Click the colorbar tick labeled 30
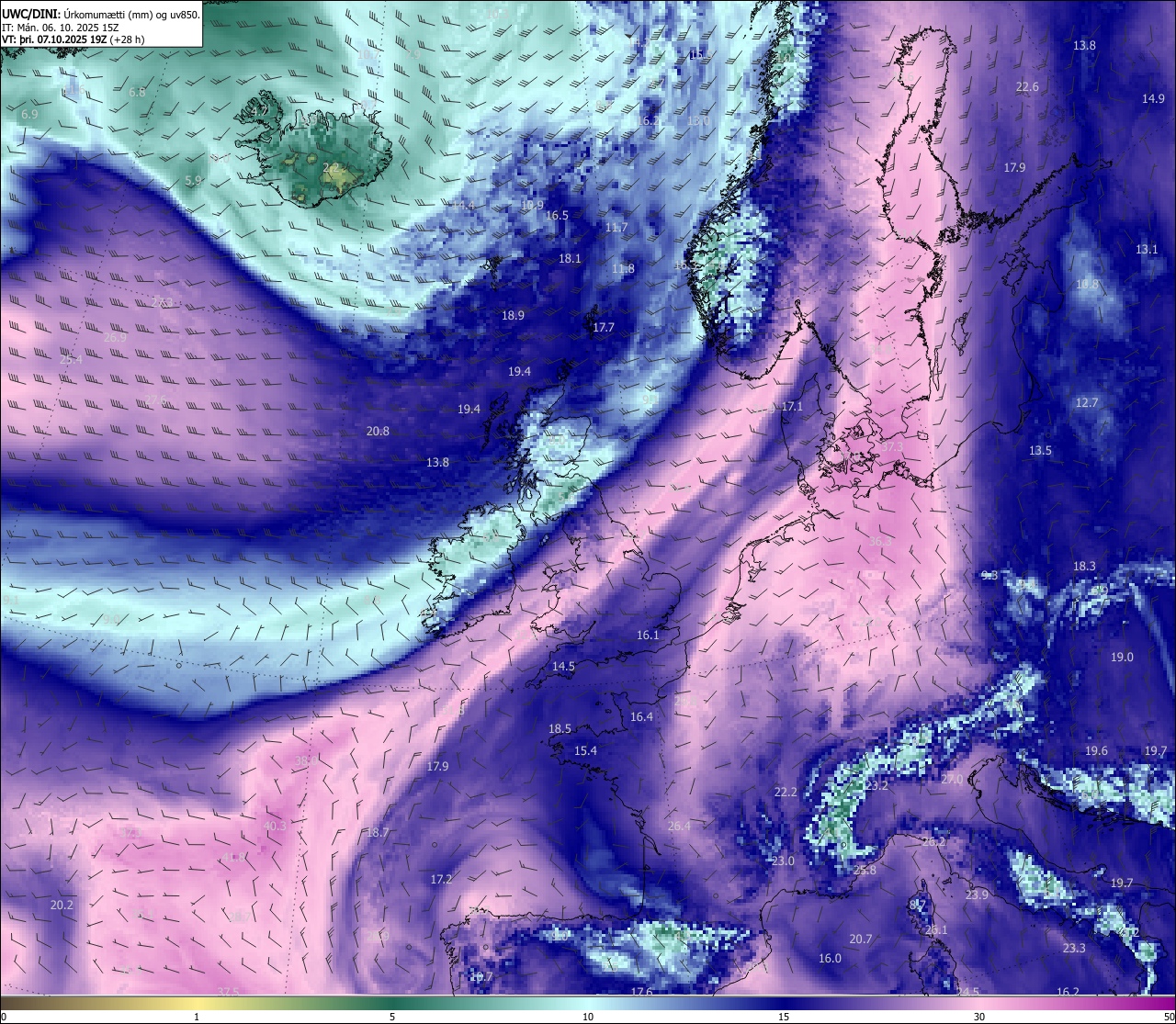 pos(979,1017)
